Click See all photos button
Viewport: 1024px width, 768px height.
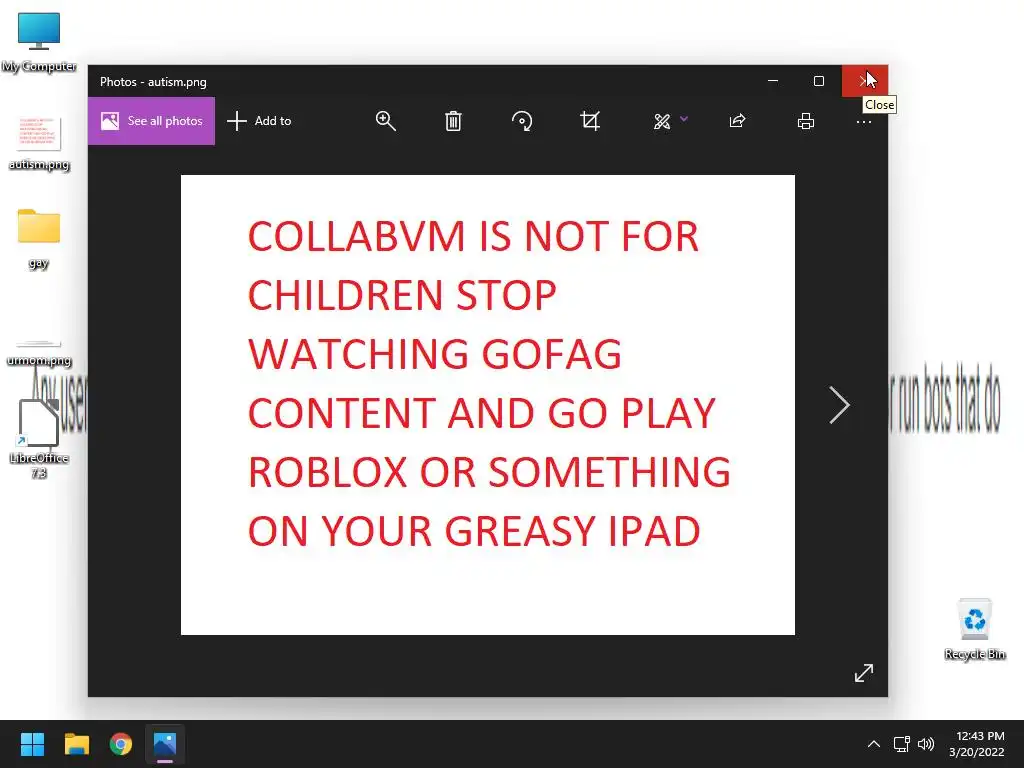click(152, 121)
